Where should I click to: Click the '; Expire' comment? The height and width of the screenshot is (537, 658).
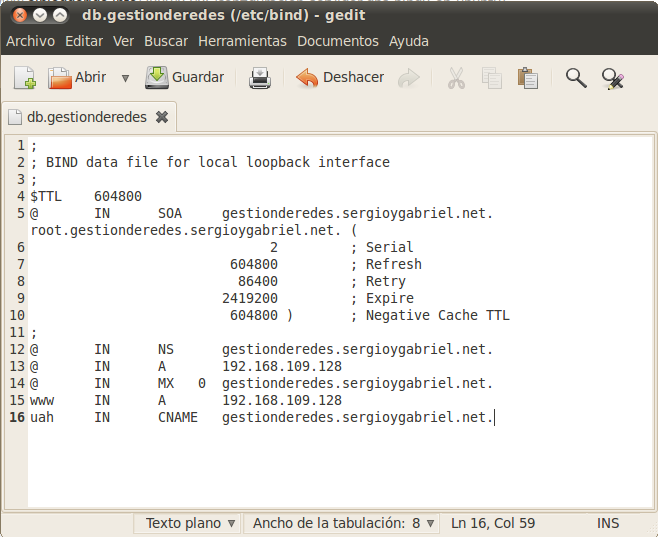coord(382,298)
